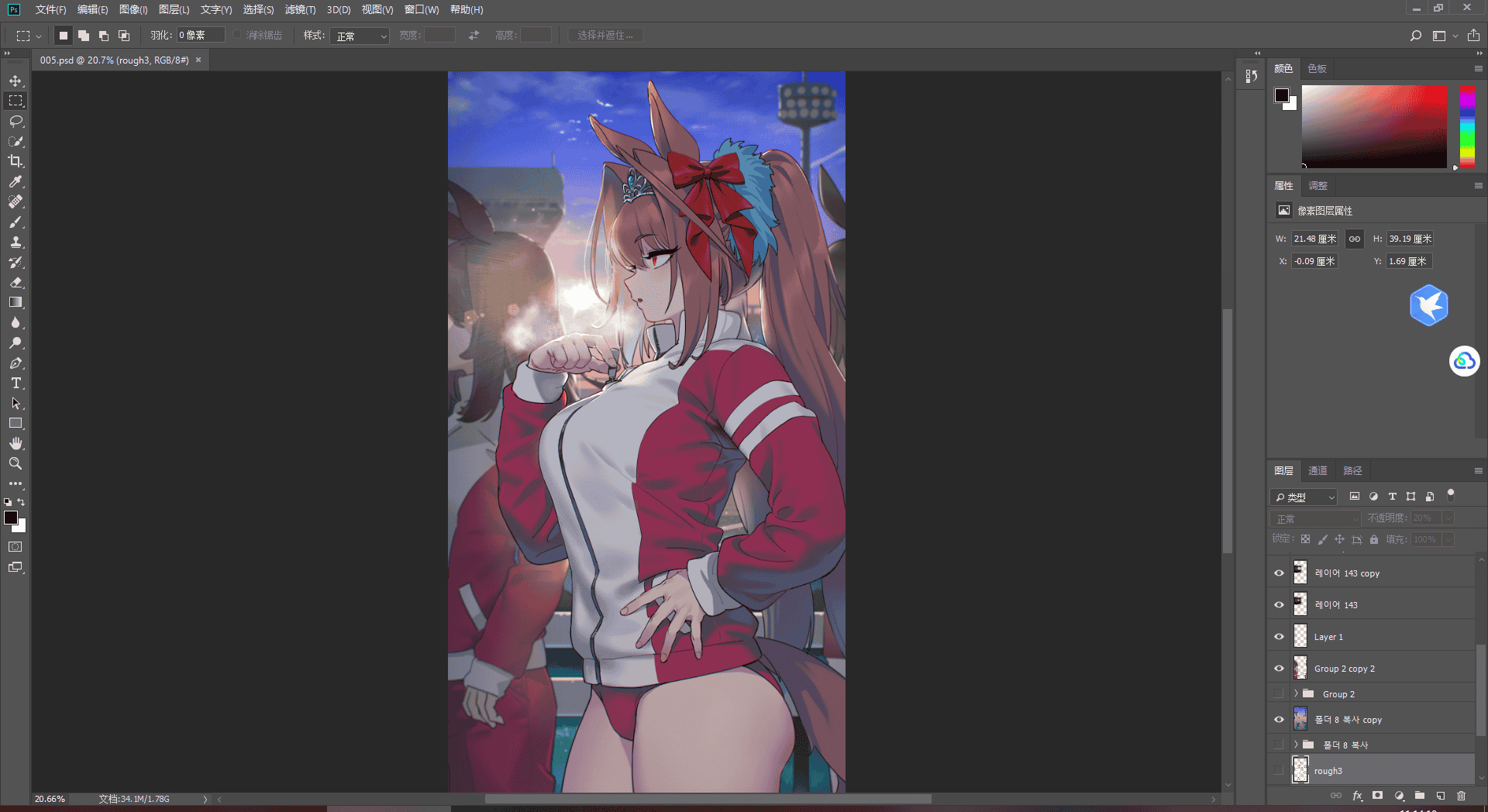Select the Horizontal Type tool
This screenshot has width=1488, height=812.
pyautogui.click(x=15, y=383)
